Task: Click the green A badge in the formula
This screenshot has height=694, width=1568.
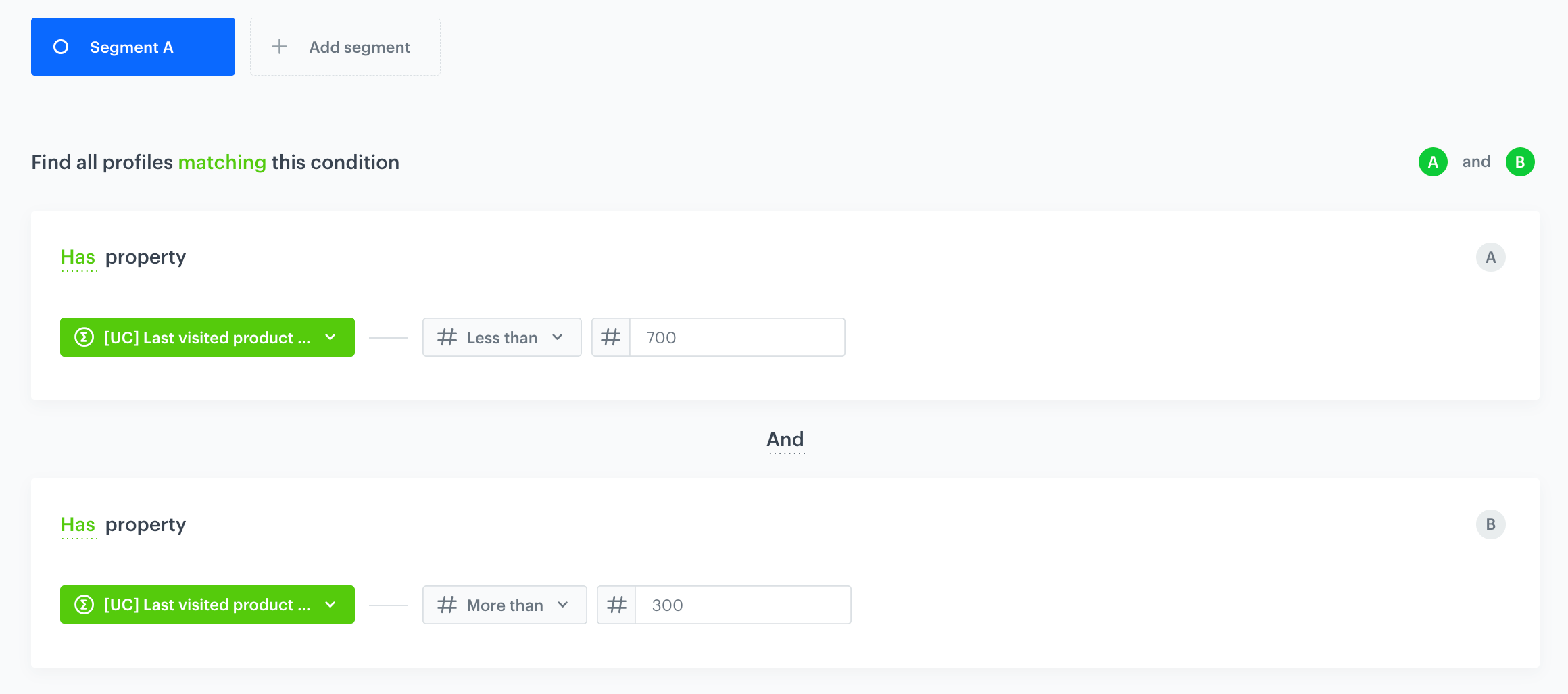Action: (x=1432, y=162)
